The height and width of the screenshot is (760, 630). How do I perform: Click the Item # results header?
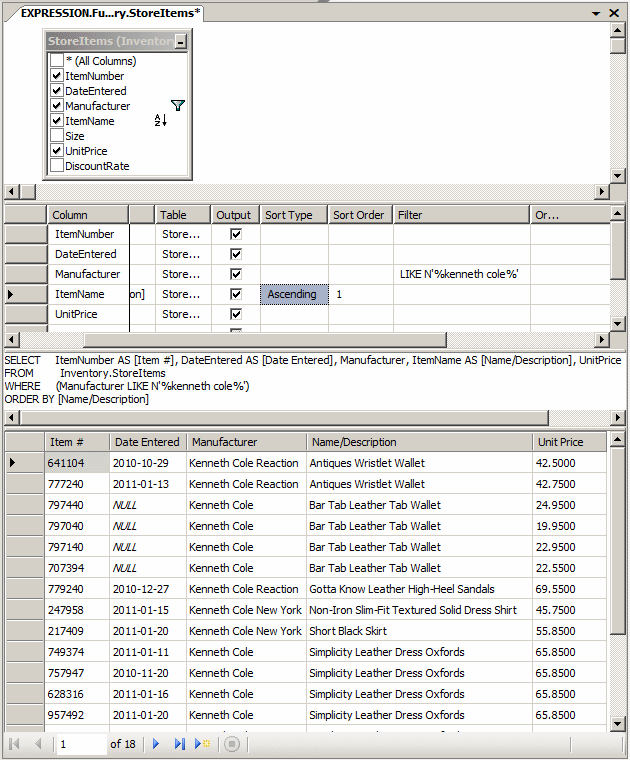(77, 442)
